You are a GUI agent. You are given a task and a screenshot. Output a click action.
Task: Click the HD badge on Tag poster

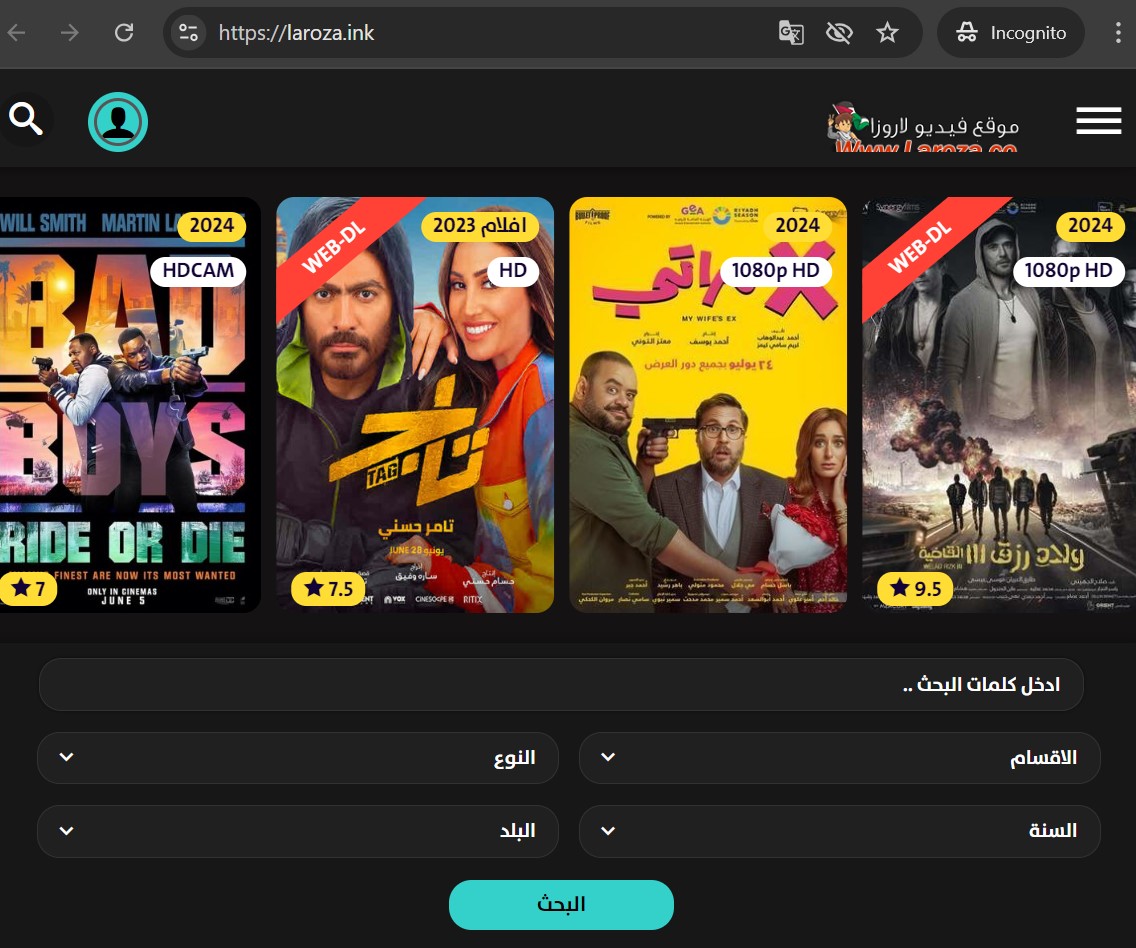(x=513, y=271)
